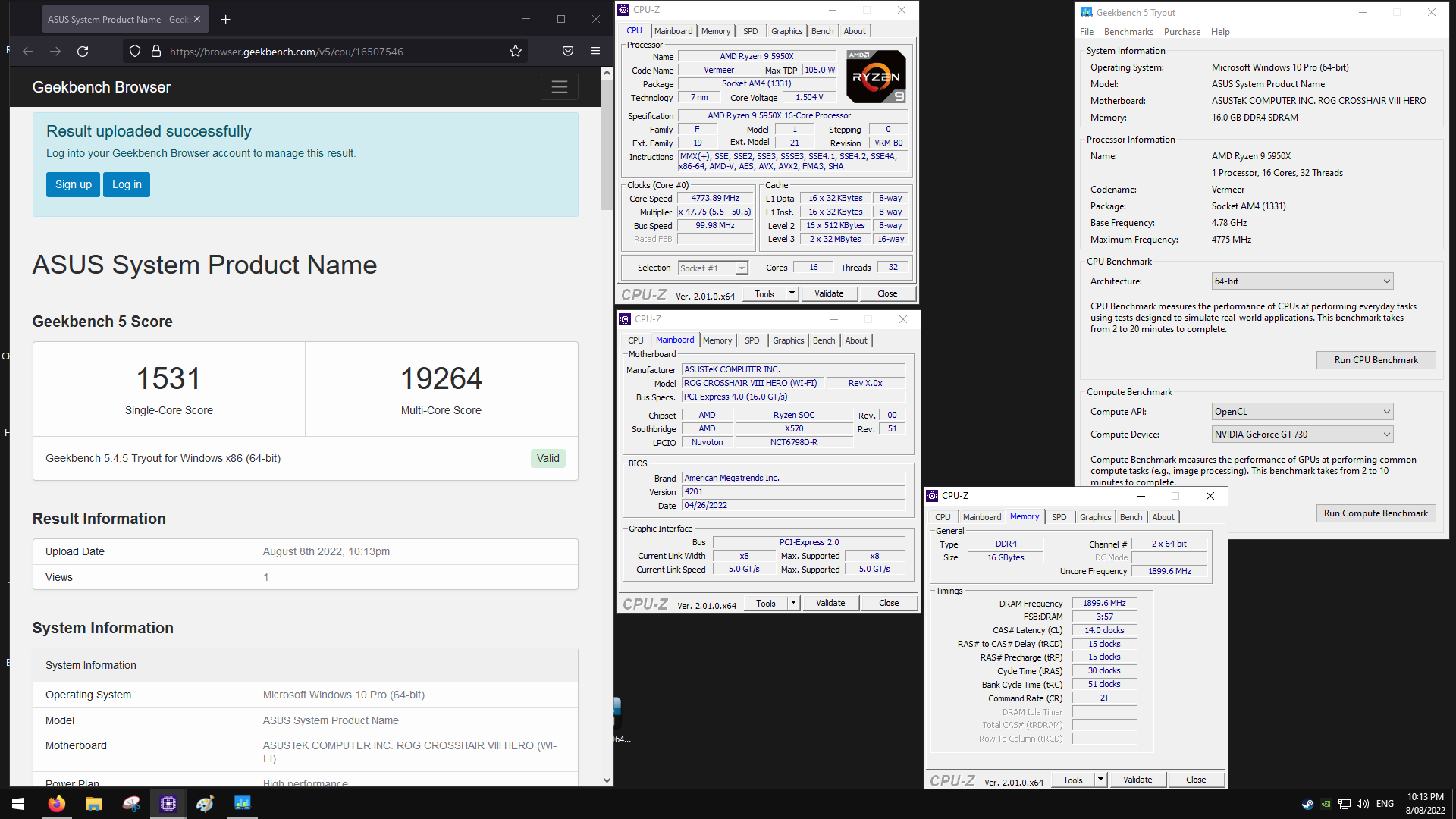Image resolution: width=1456 pixels, height=819 pixels.
Task: Open Graphics tab in top CPU-Z window
Action: click(786, 31)
